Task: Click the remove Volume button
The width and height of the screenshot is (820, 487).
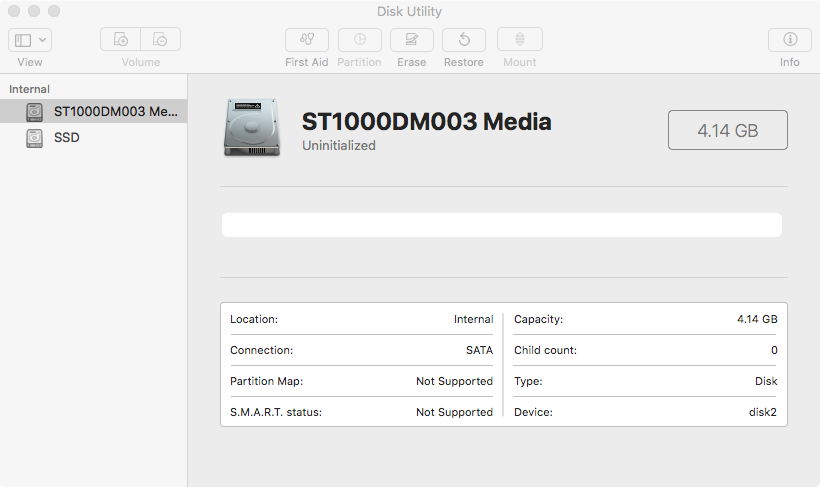Action: [x=161, y=39]
